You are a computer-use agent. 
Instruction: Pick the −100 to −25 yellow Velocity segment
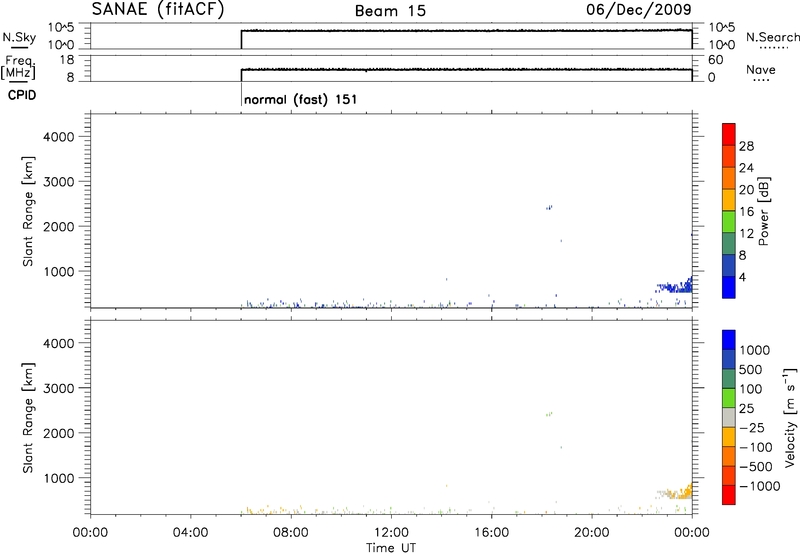click(729, 437)
